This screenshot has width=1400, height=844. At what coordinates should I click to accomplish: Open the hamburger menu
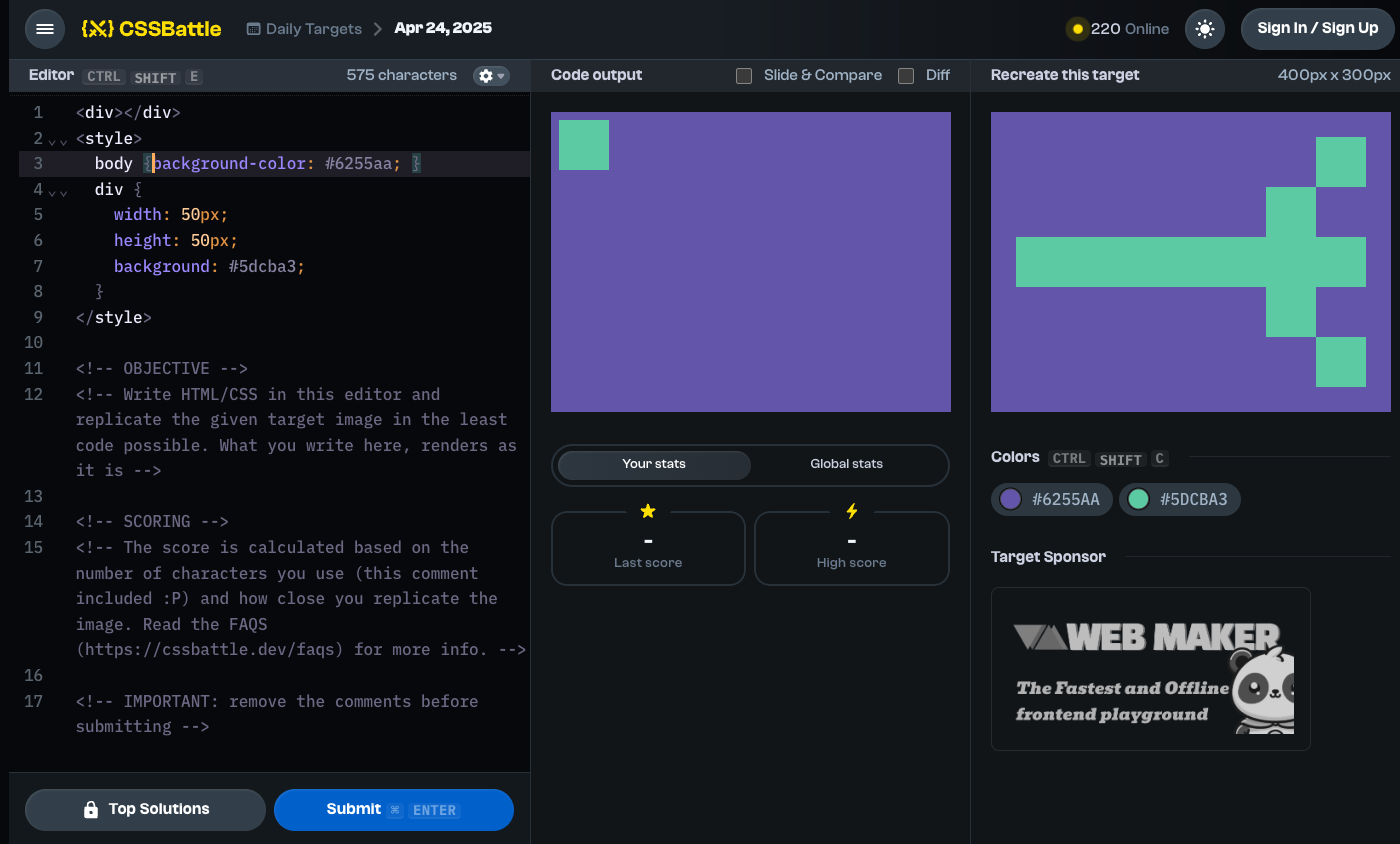click(45, 29)
